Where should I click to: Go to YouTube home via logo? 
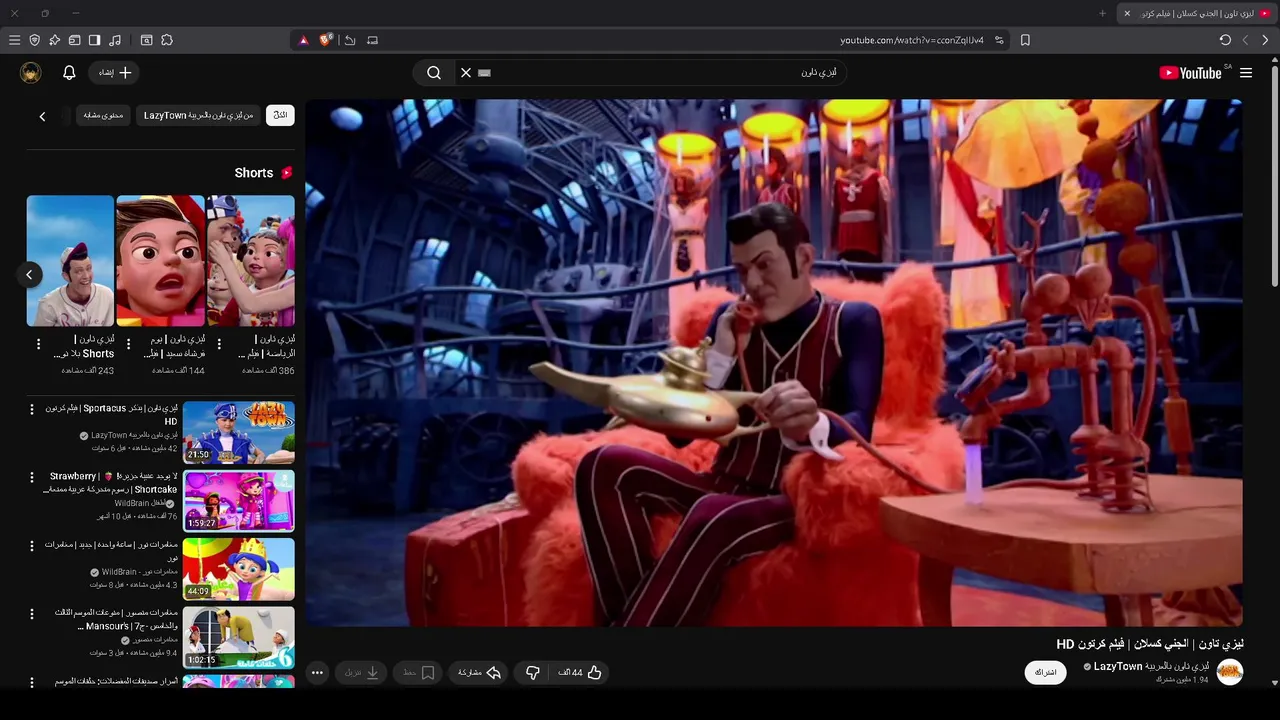coord(1190,72)
